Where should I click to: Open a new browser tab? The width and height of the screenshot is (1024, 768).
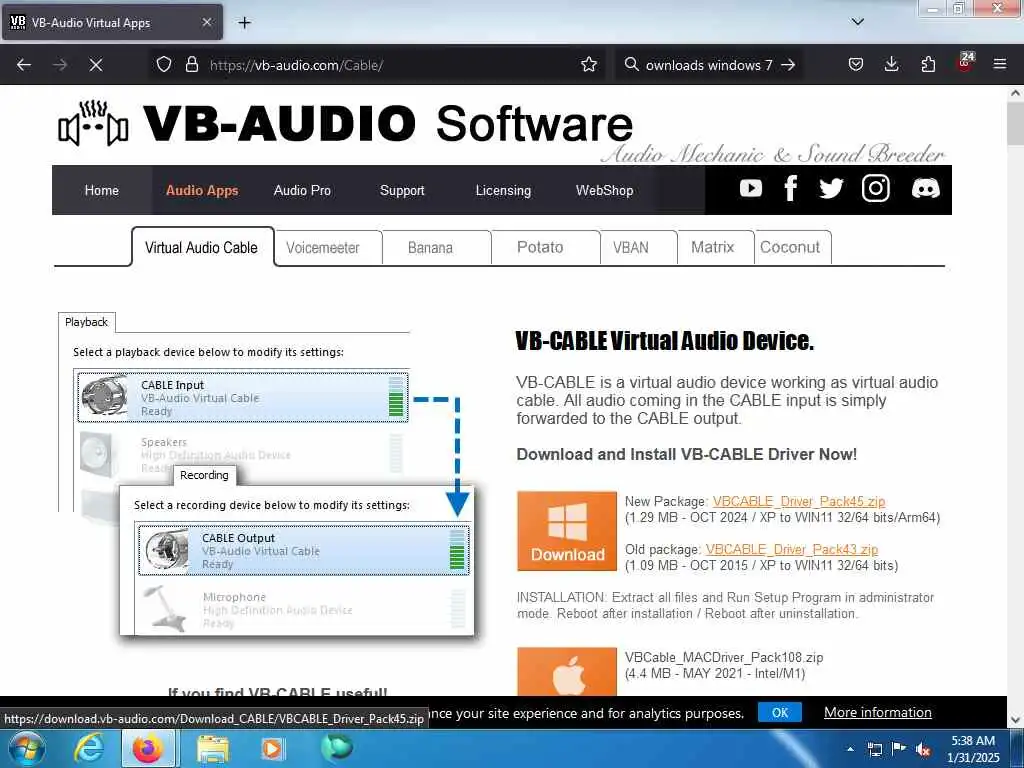pyautogui.click(x=244, y=23)
